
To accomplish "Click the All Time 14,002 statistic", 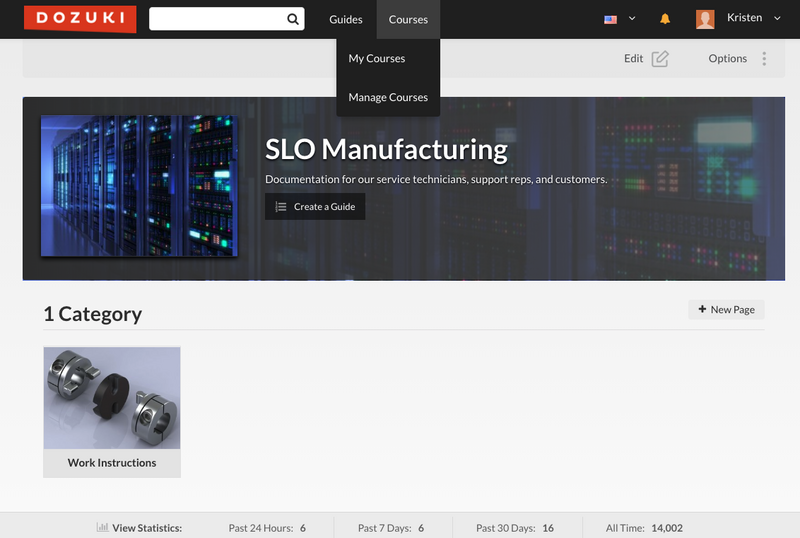I will tap(644, 528).
